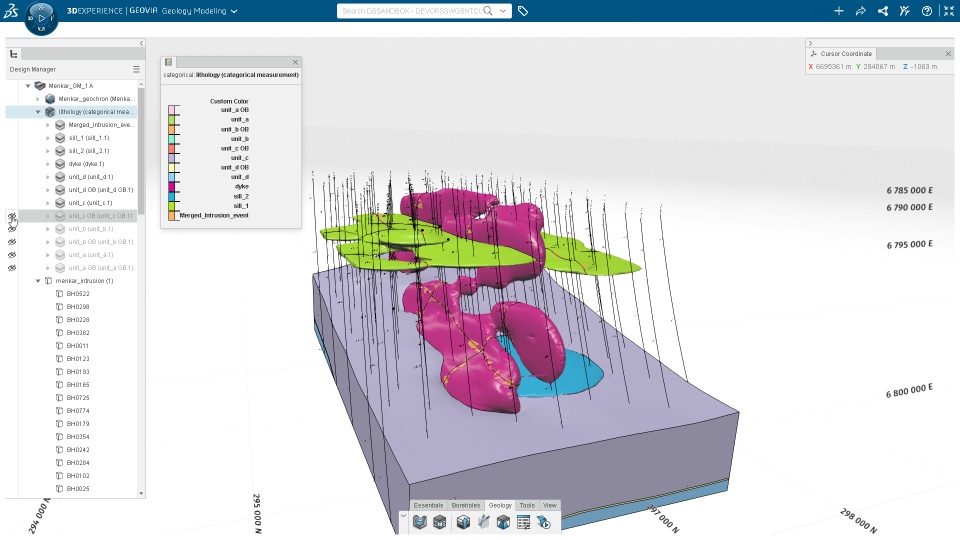Click the Dassault Systèmes 3DS logo
Viewport: 960px width, 540px height.
point(10,10)
